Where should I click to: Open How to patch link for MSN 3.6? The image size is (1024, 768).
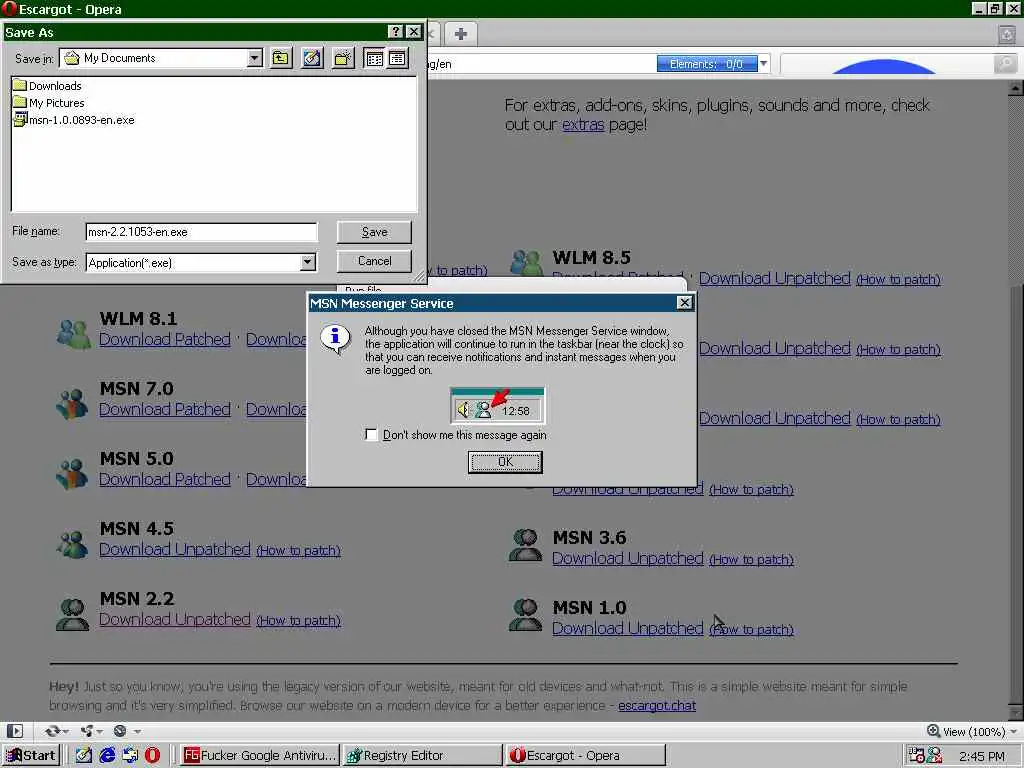pyautogui.click(x=751, y=560)
